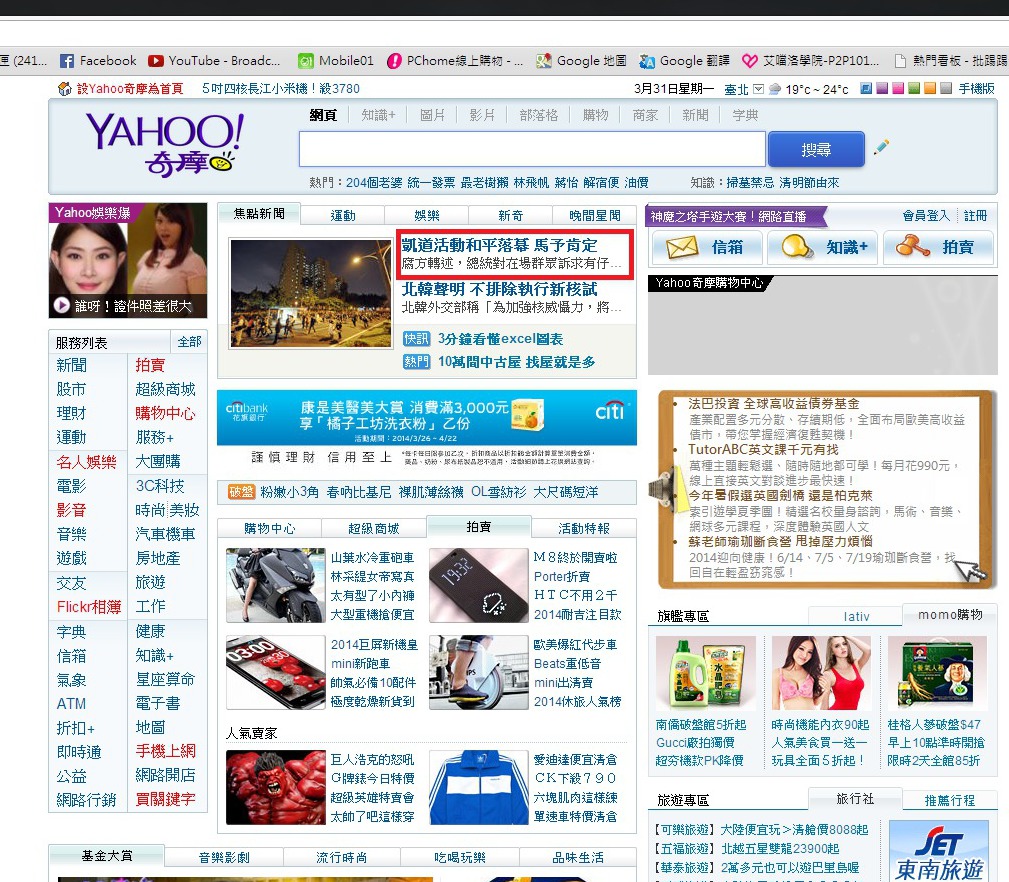1009x882 pixels.
Task: Click the 搜尋 search button
Action: [x=816, y=150]
